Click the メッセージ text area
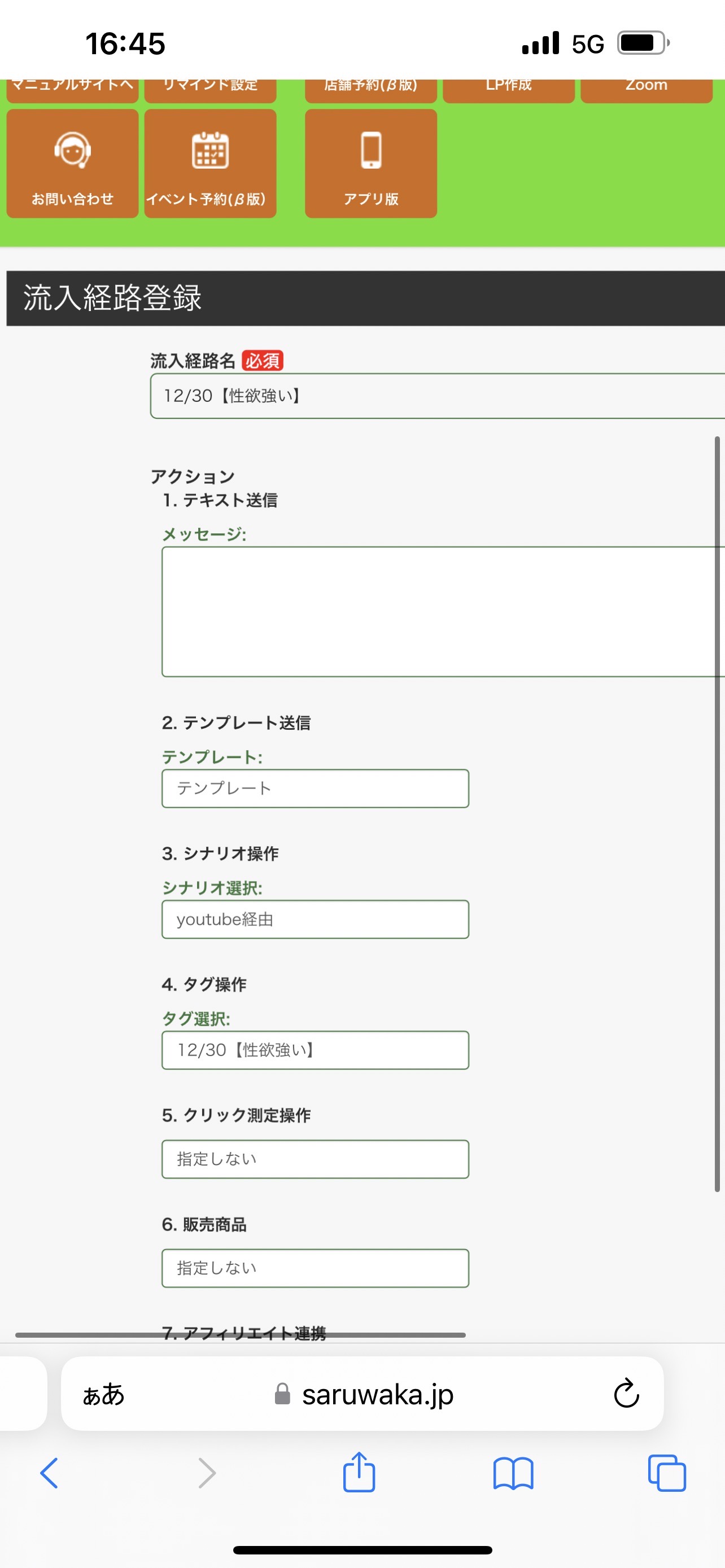725x1568 pixels. pyautogui.click(x=443, y=612)
